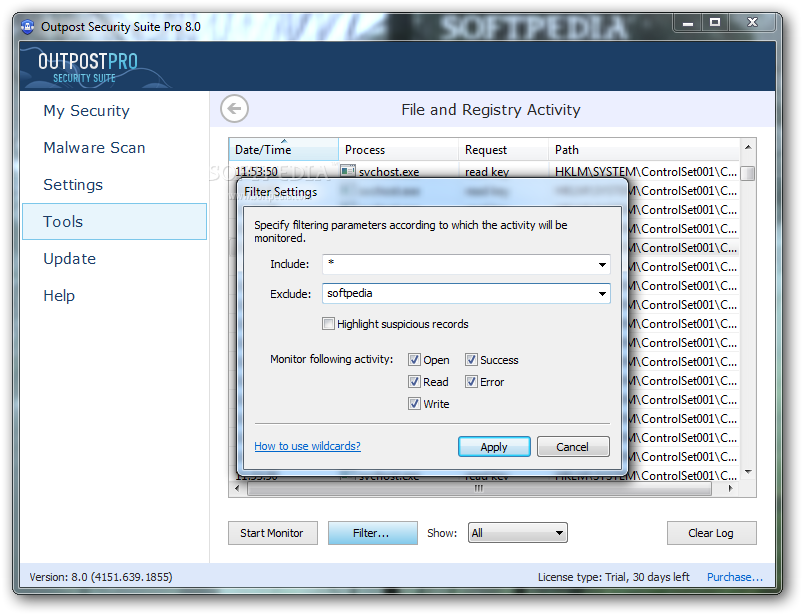This screenshot has width=803, height=615.
Task: Sort by Process column header
Action: [398, 150]
